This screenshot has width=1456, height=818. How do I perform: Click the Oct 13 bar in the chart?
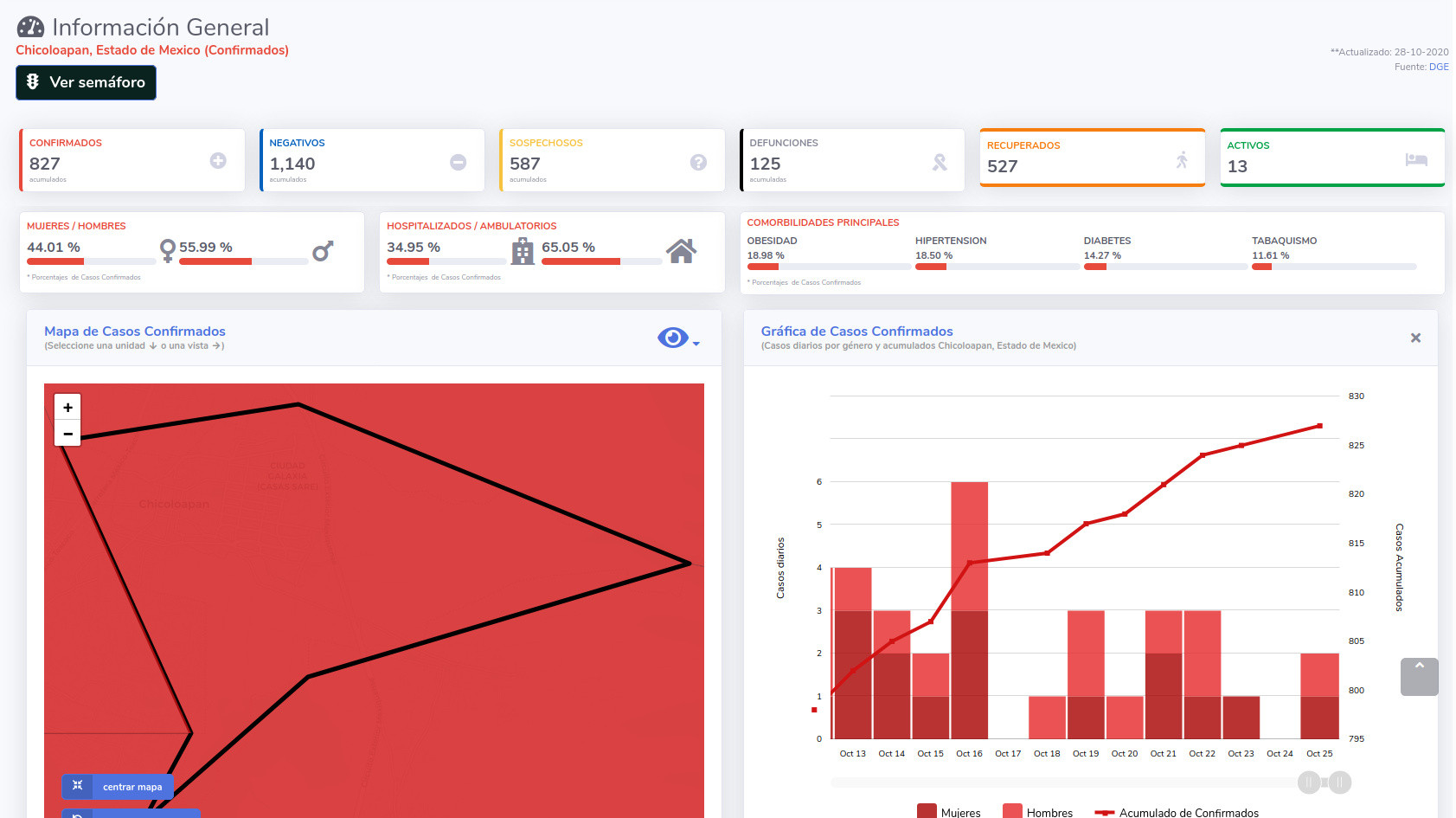point(852,653)
